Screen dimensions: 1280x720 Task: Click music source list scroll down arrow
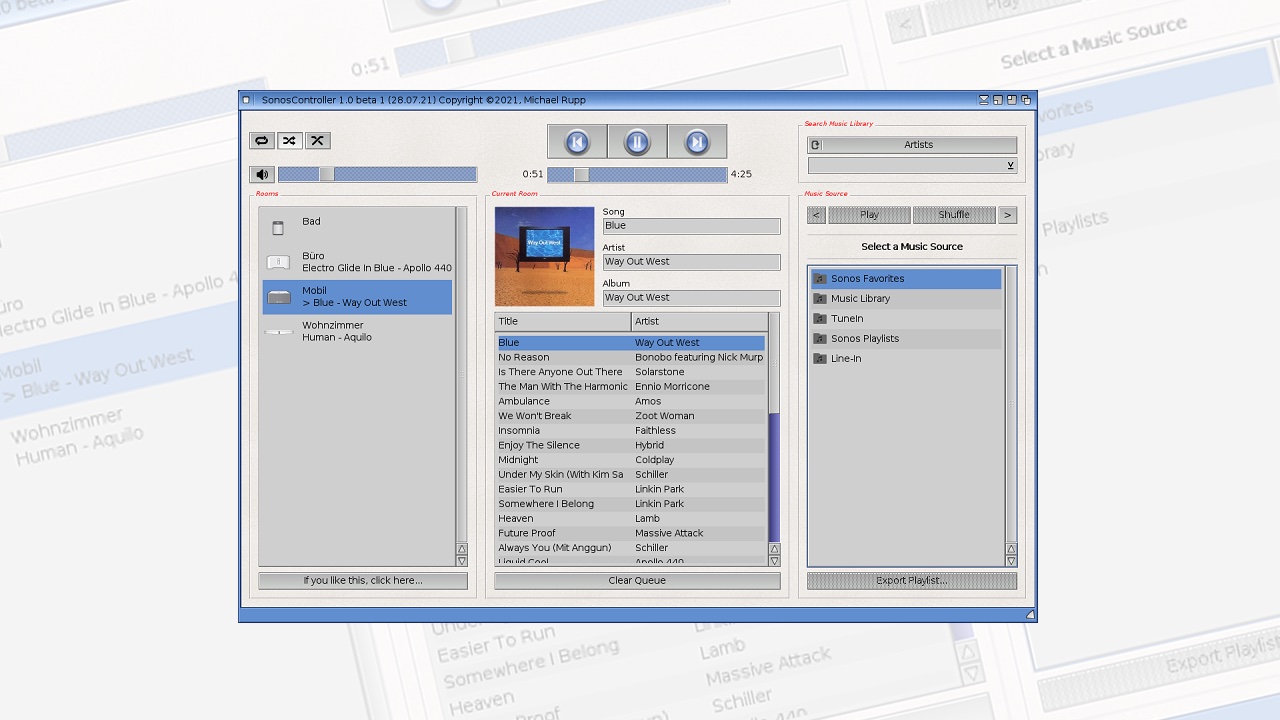coord(1011,561)
